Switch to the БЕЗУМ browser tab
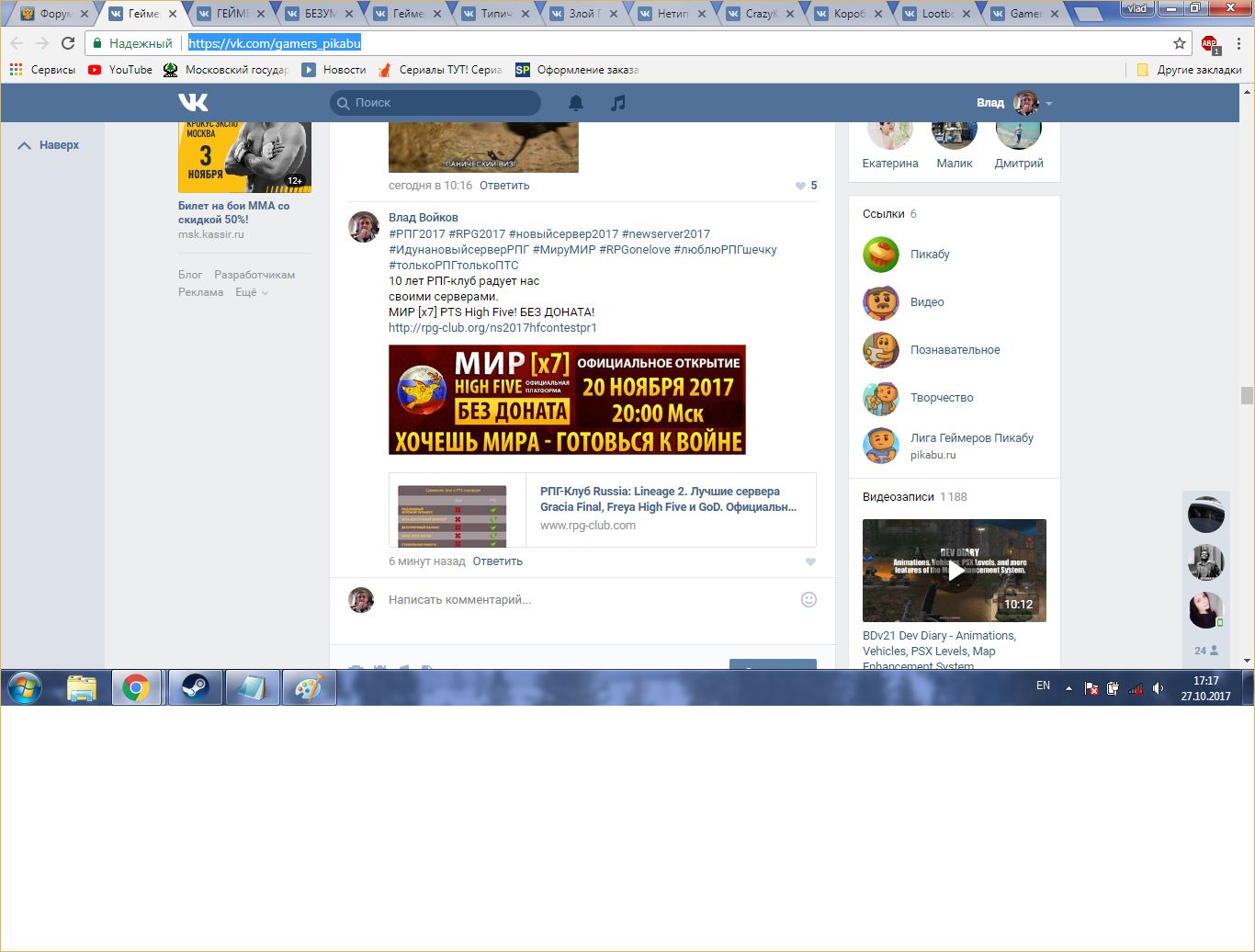Screen dimensions: 1255x952 (x=319, y=14)
